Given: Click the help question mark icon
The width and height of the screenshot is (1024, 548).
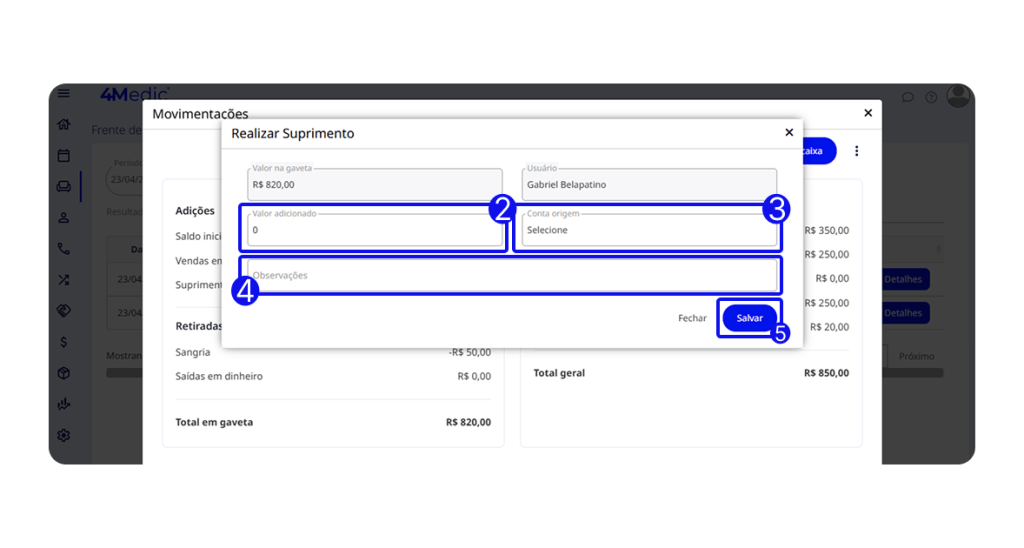Looking at the screenshot, I should click(x=931, y=97).
